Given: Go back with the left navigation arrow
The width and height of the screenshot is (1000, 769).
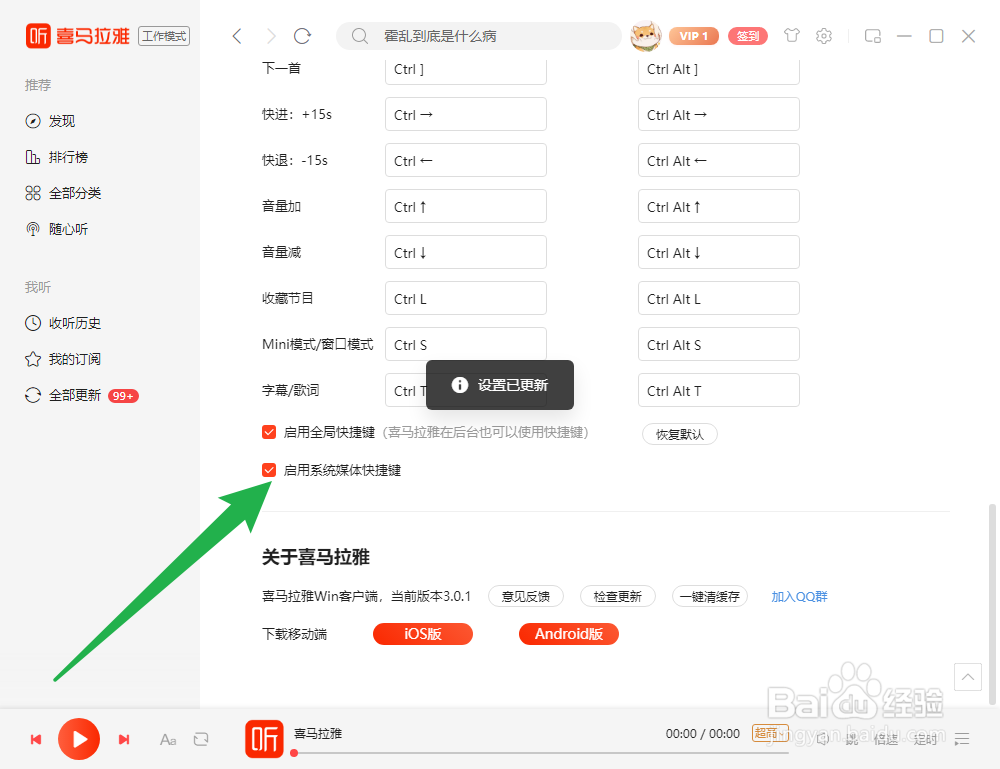Looking at the screenshot, I should (x=236, y=35).
